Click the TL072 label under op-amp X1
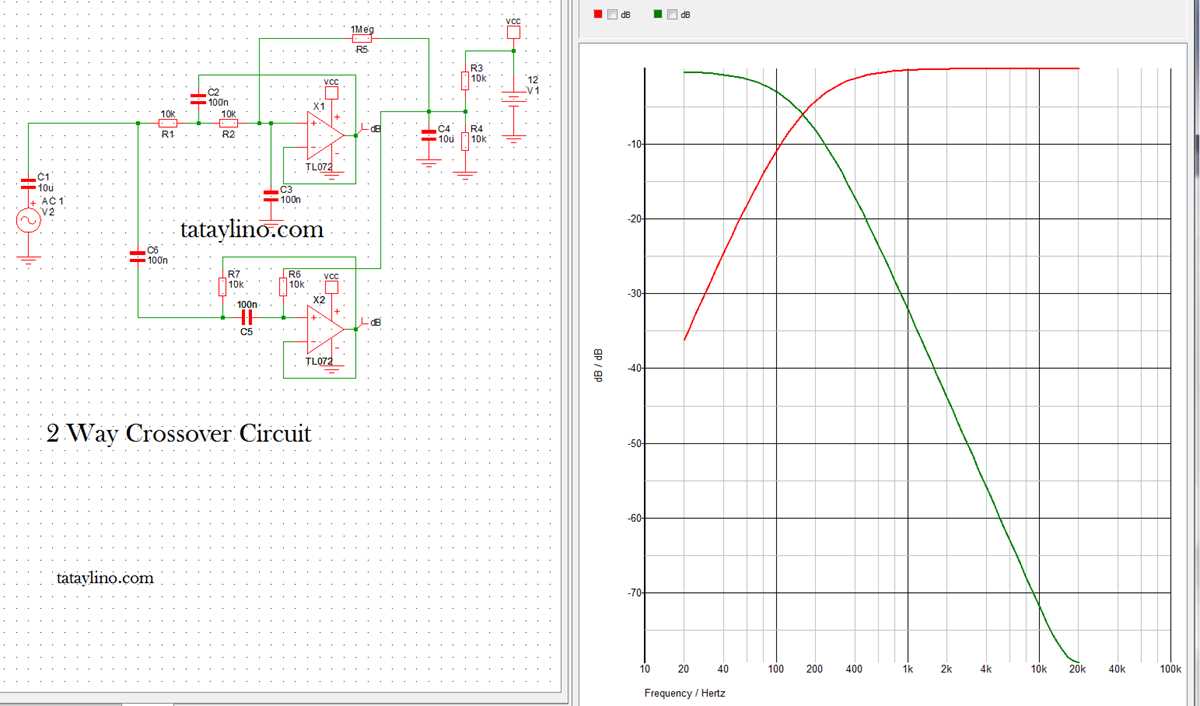The width and height of the screenshot is (1200, 706). [x=319, y=167]
